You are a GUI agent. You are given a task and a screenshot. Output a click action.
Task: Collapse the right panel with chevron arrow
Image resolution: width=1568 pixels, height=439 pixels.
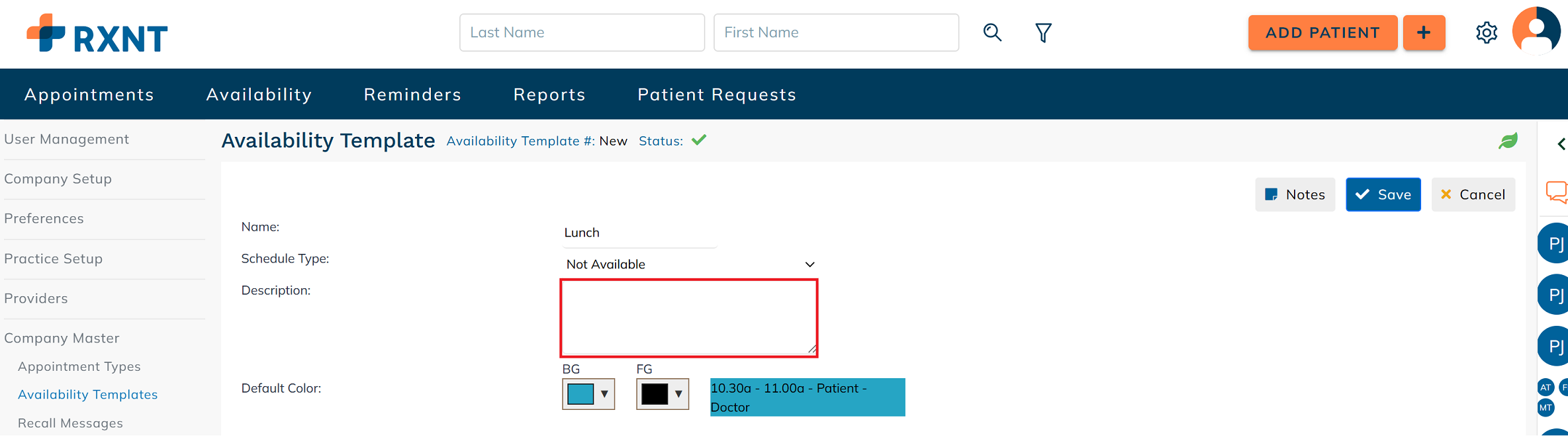click(x=1561, y=143)
